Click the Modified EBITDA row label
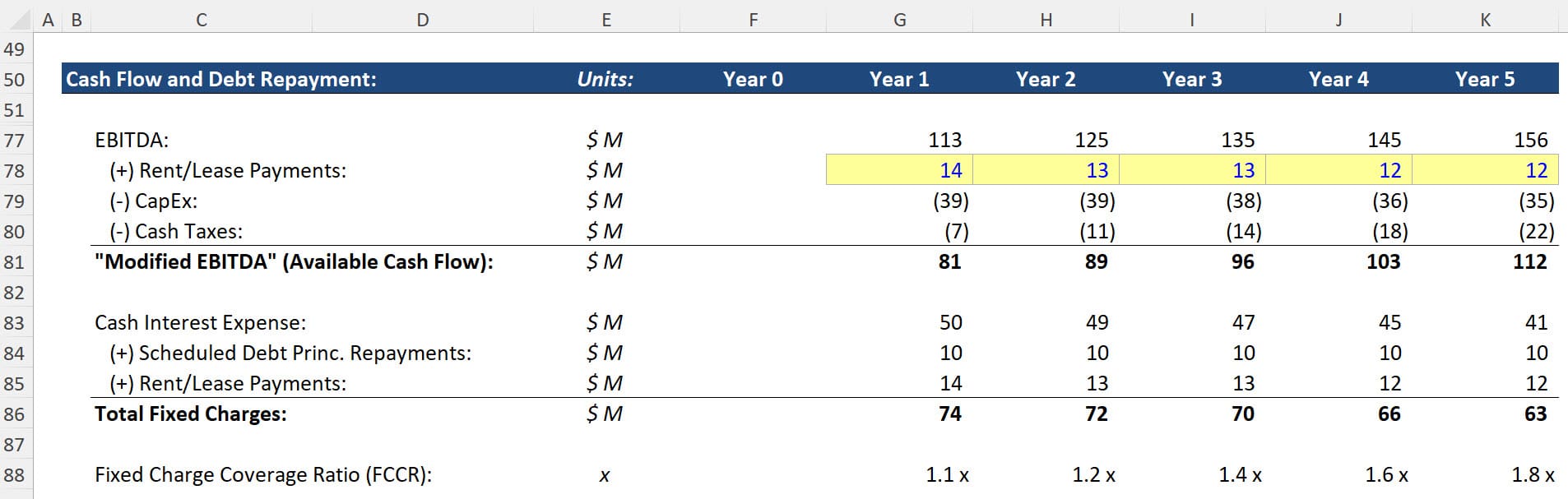Image resolution: width=1568 pixels, height=499 pixels. click(x=294, y=262)
